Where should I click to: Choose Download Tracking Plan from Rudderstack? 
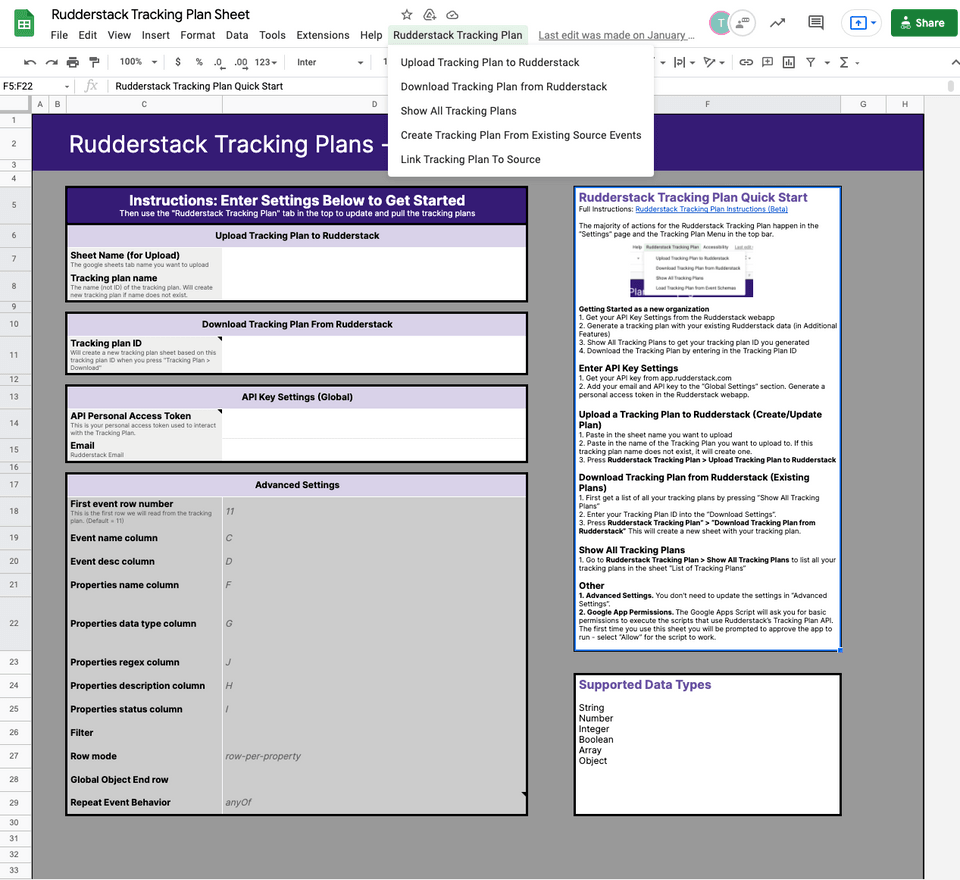[x=504, y=86]
